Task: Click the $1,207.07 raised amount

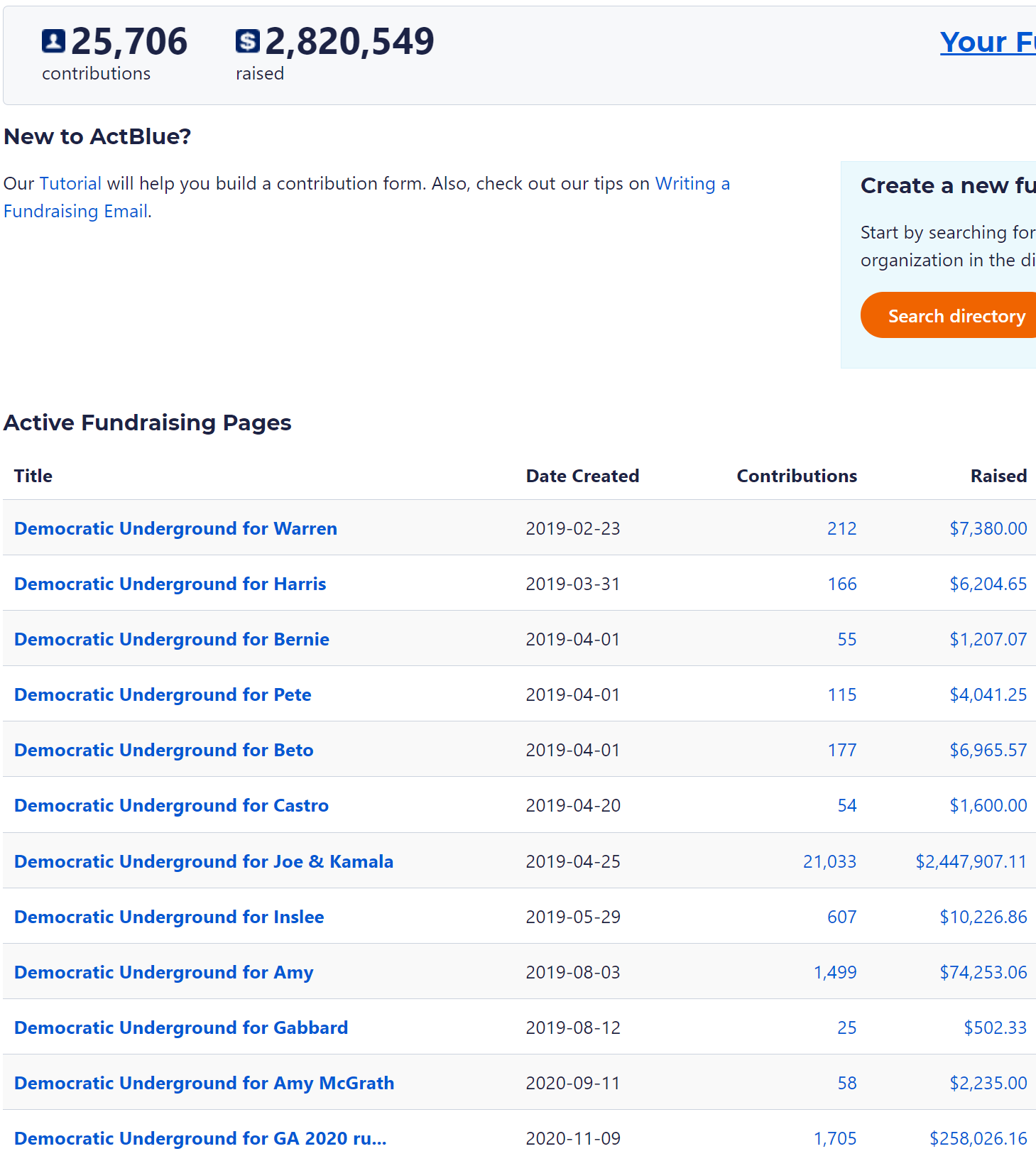Action: click(x=988, y=639)
